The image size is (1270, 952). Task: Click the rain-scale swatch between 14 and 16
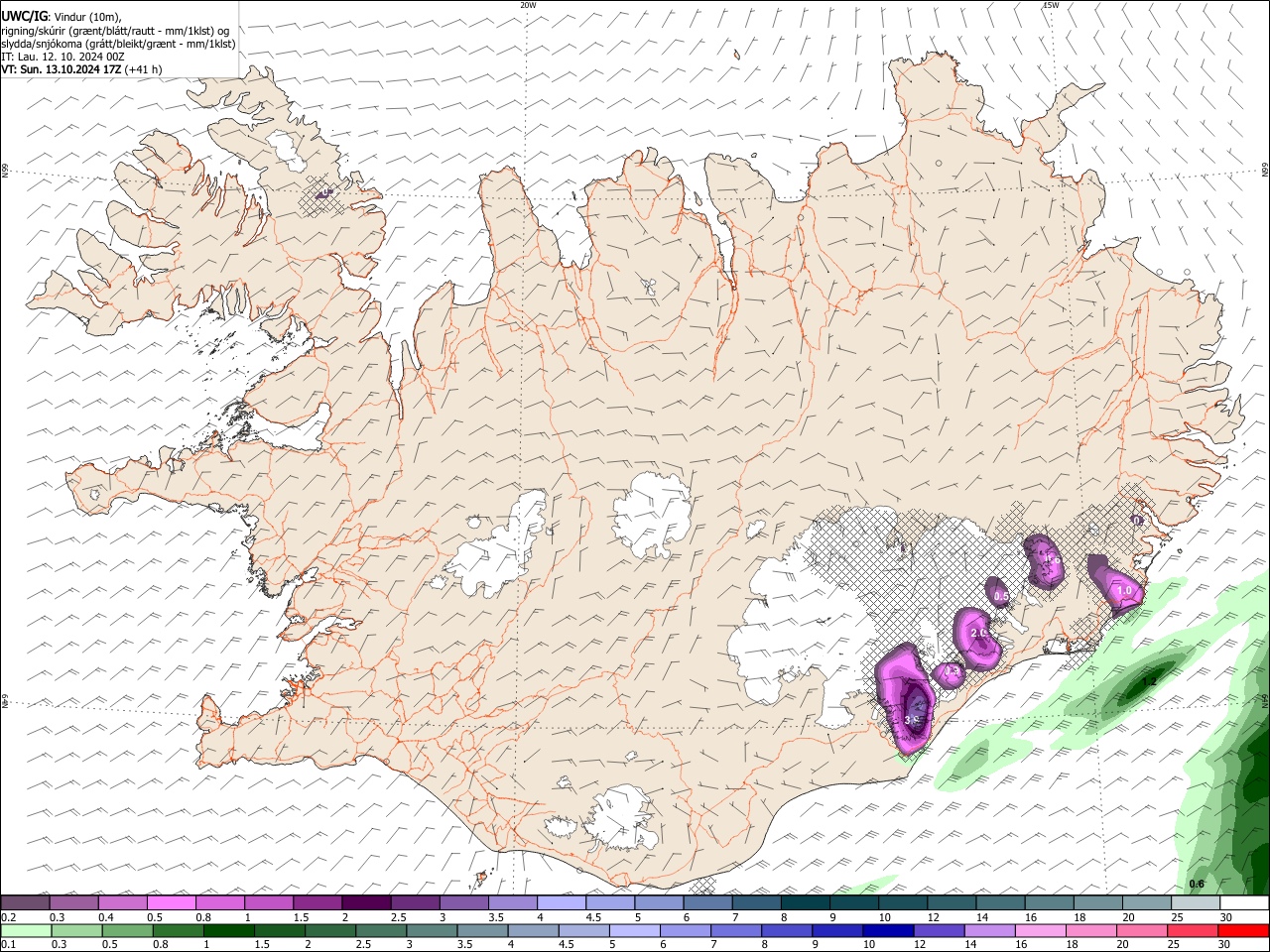(990, 930)
